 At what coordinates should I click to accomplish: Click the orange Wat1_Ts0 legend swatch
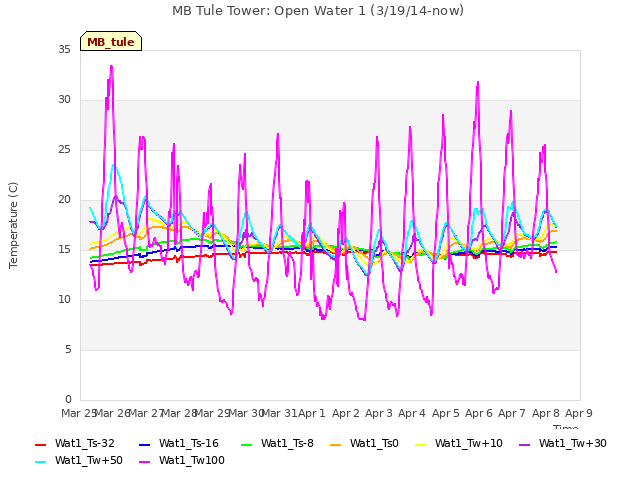point(336,444)
